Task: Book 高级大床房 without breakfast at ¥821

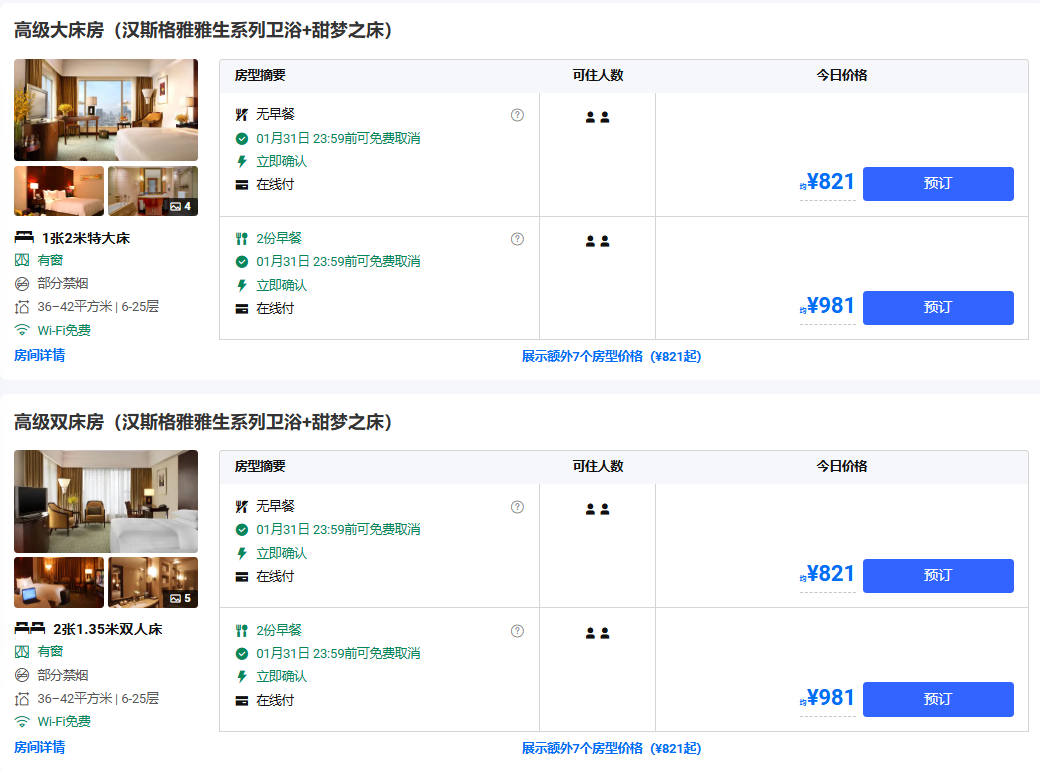Action: pos(937,184)
